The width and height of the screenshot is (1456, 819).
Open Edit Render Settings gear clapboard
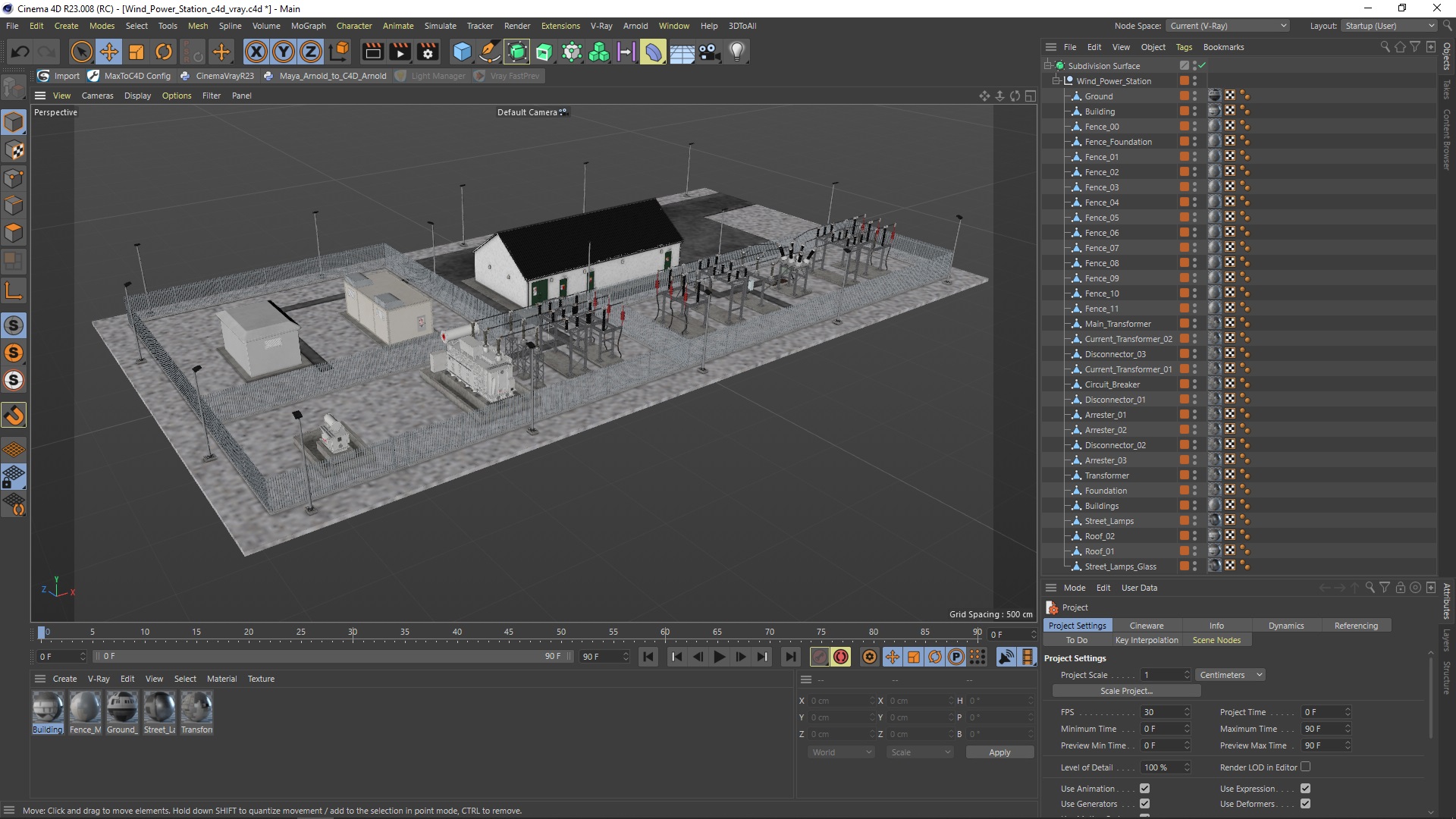pos(428,52)
